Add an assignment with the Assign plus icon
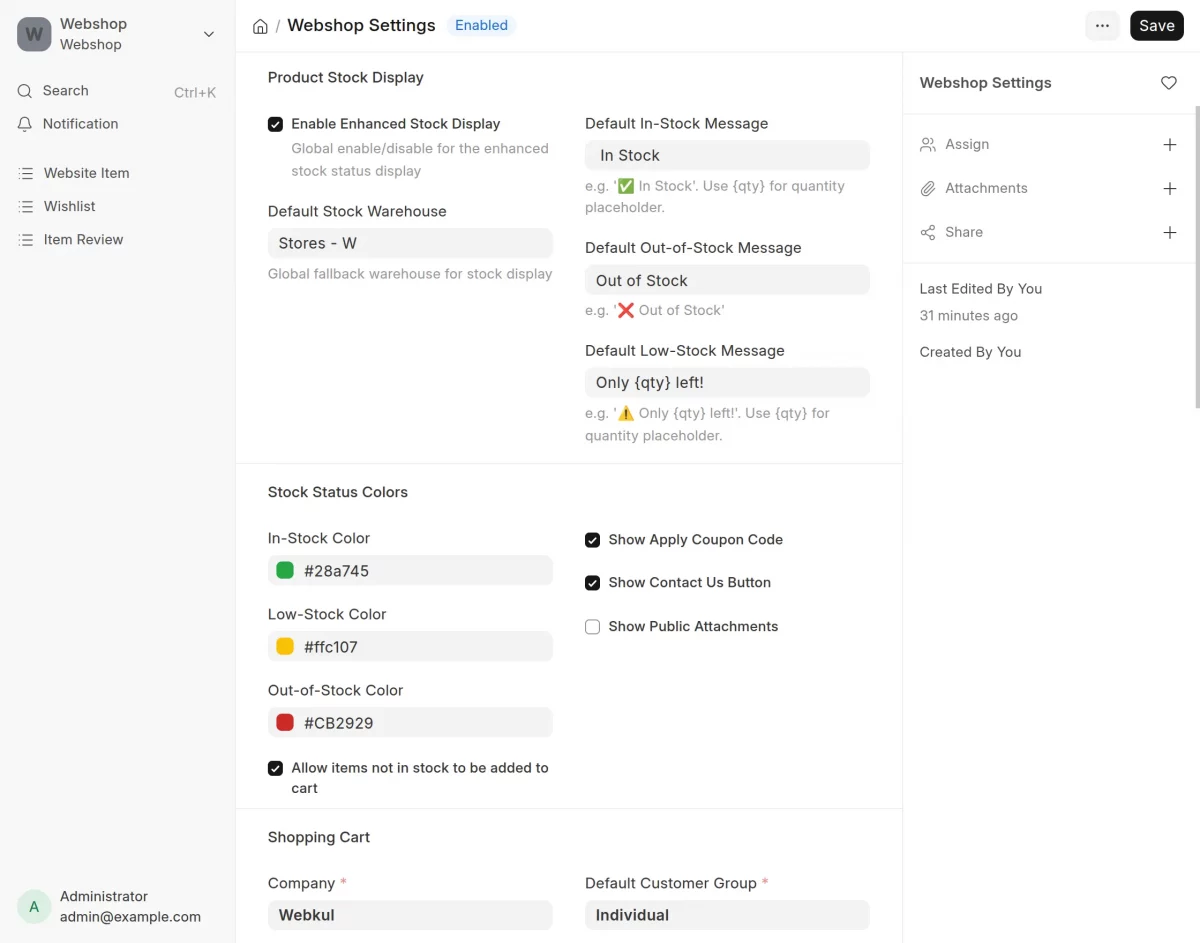Screen dimensions: 1200x943 point(1169,145)
